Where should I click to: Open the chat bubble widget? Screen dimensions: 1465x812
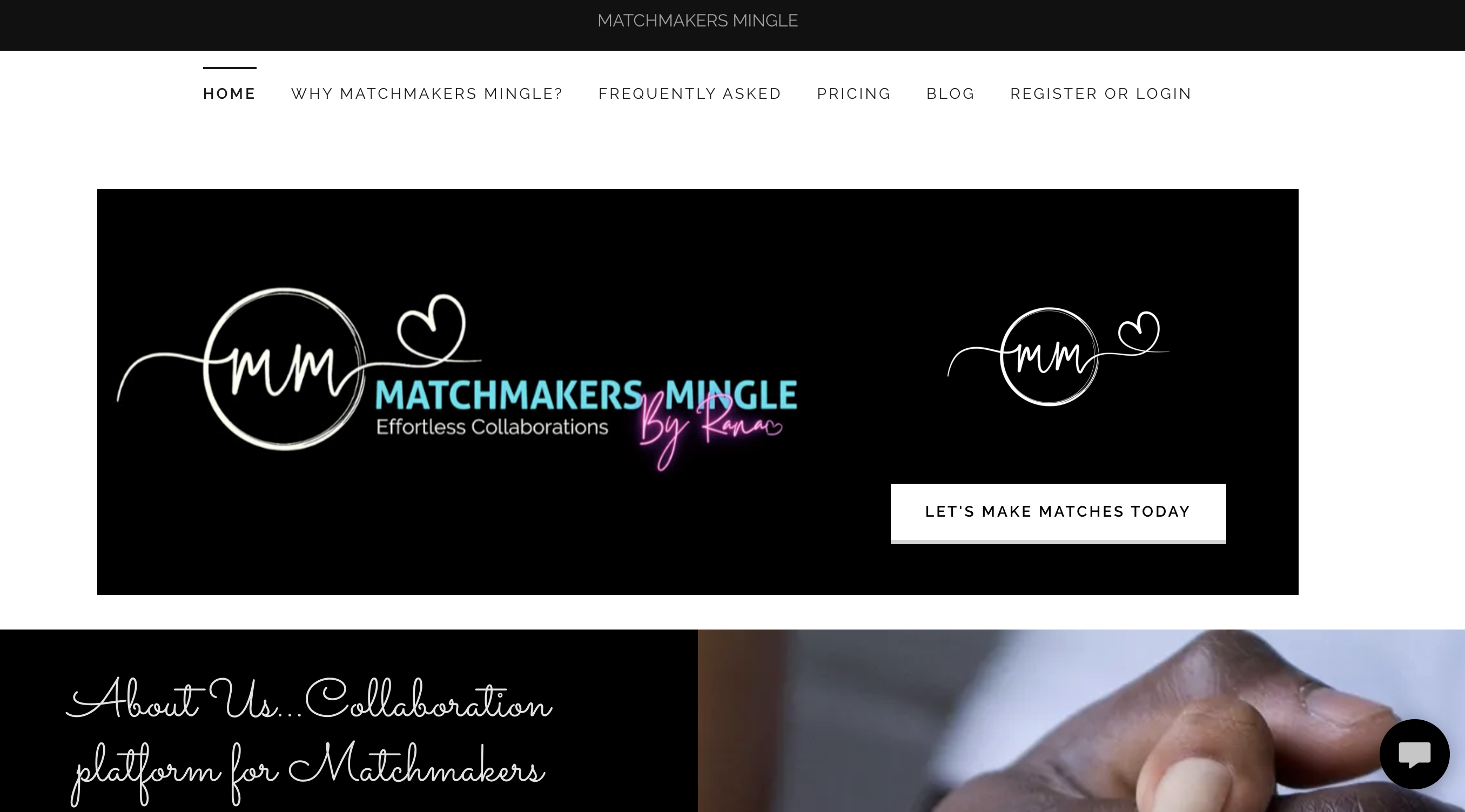pyautogui.click(x=1414, y=754)
